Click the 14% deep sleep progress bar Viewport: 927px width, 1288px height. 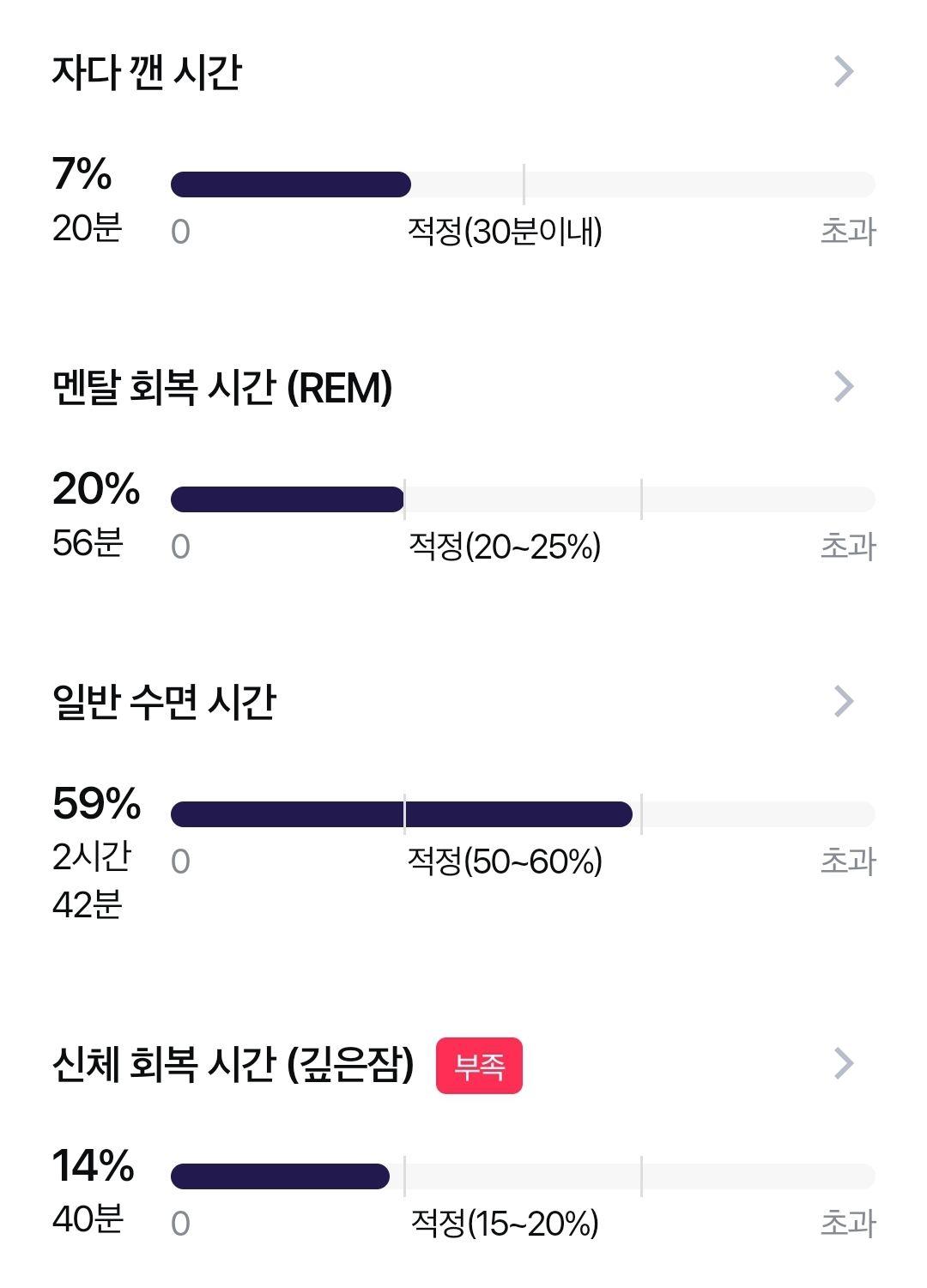pos(523,1176)
